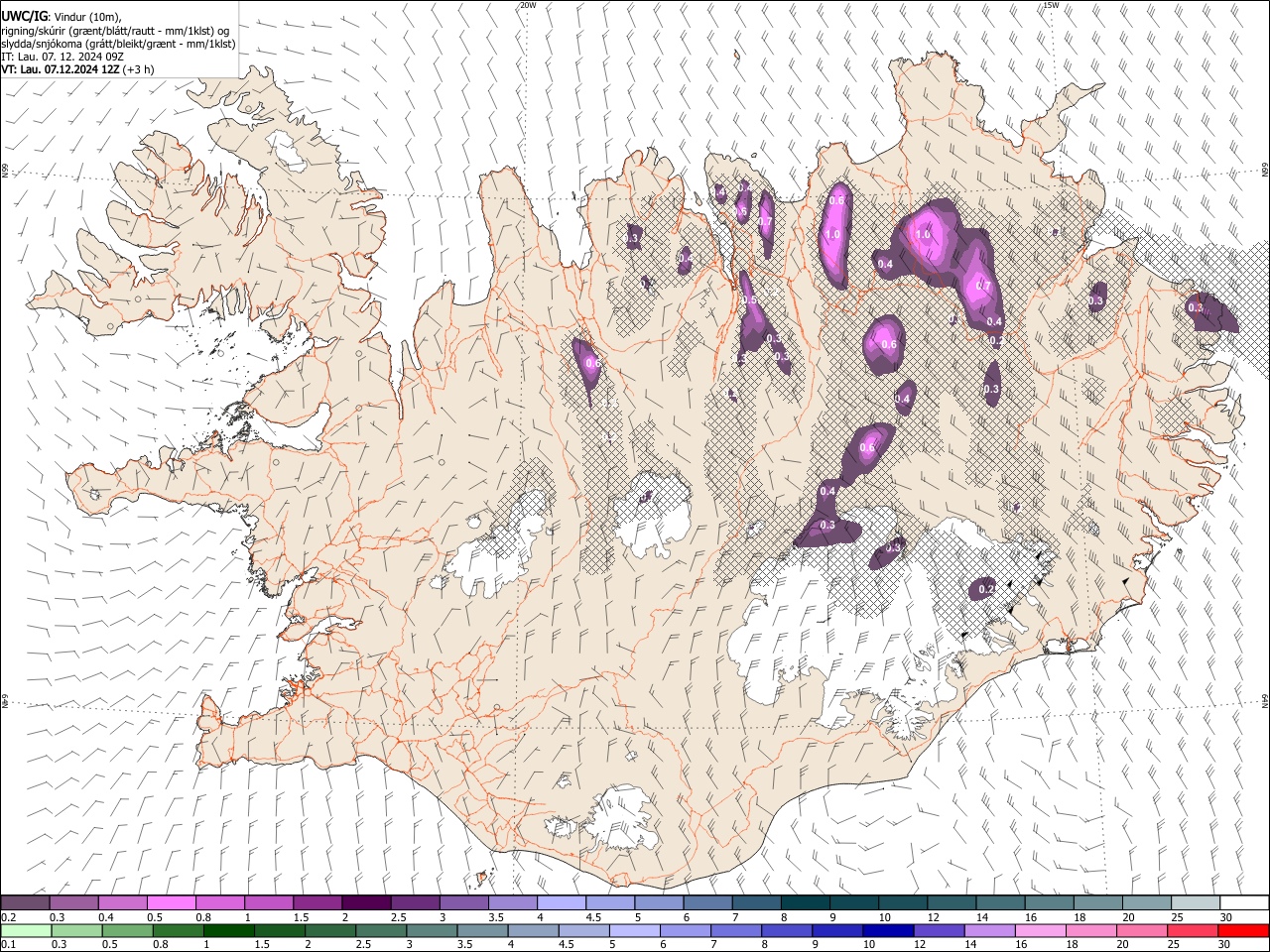The height and width of the screenshot is (952, 1270).
Task: Select the gray-green rain swatch labeled 2.5
Action: 381,931
